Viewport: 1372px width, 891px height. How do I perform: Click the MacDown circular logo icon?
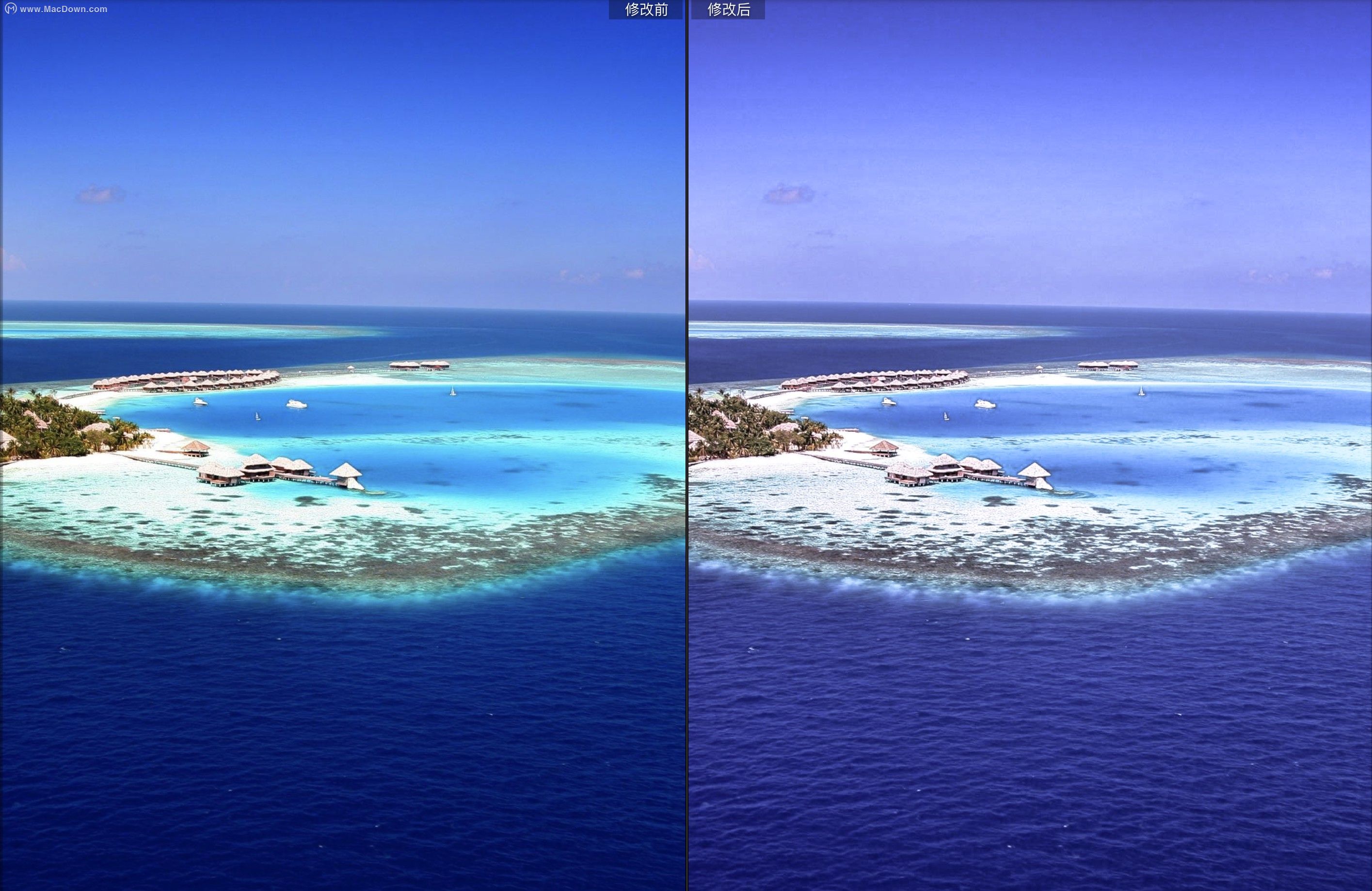click(x=10, y=9)
